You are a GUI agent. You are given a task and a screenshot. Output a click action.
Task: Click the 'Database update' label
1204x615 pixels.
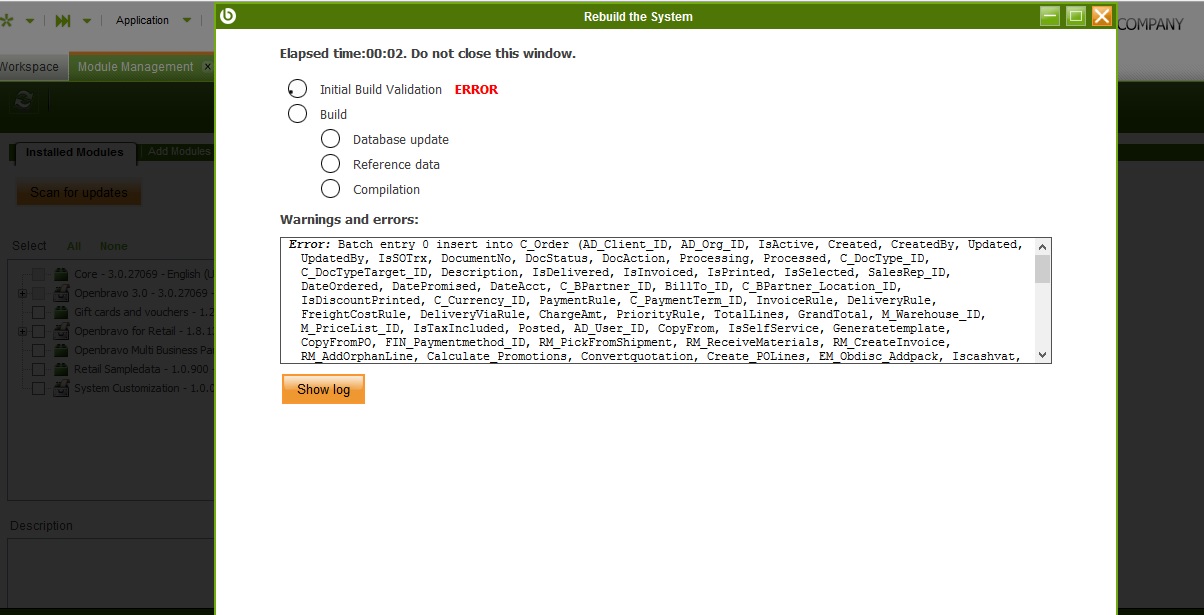click(x=401, y=140)
